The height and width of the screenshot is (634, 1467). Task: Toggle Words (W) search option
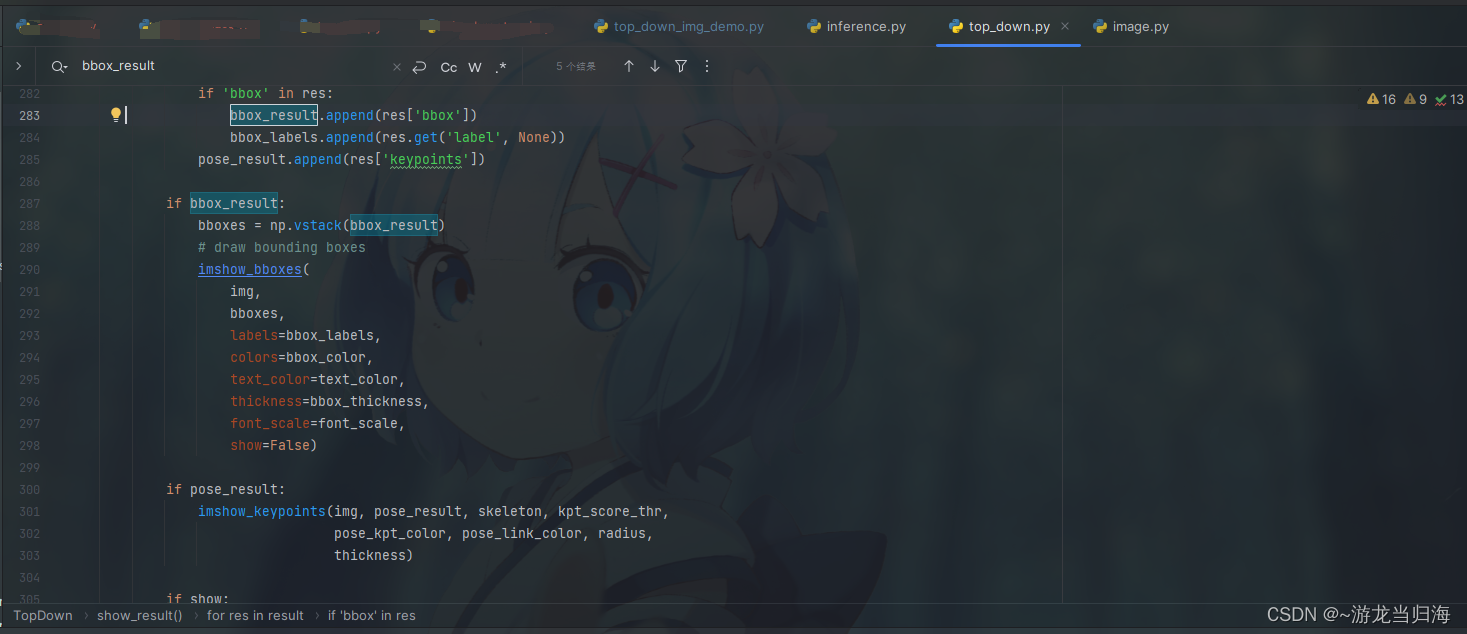point(475,67)
